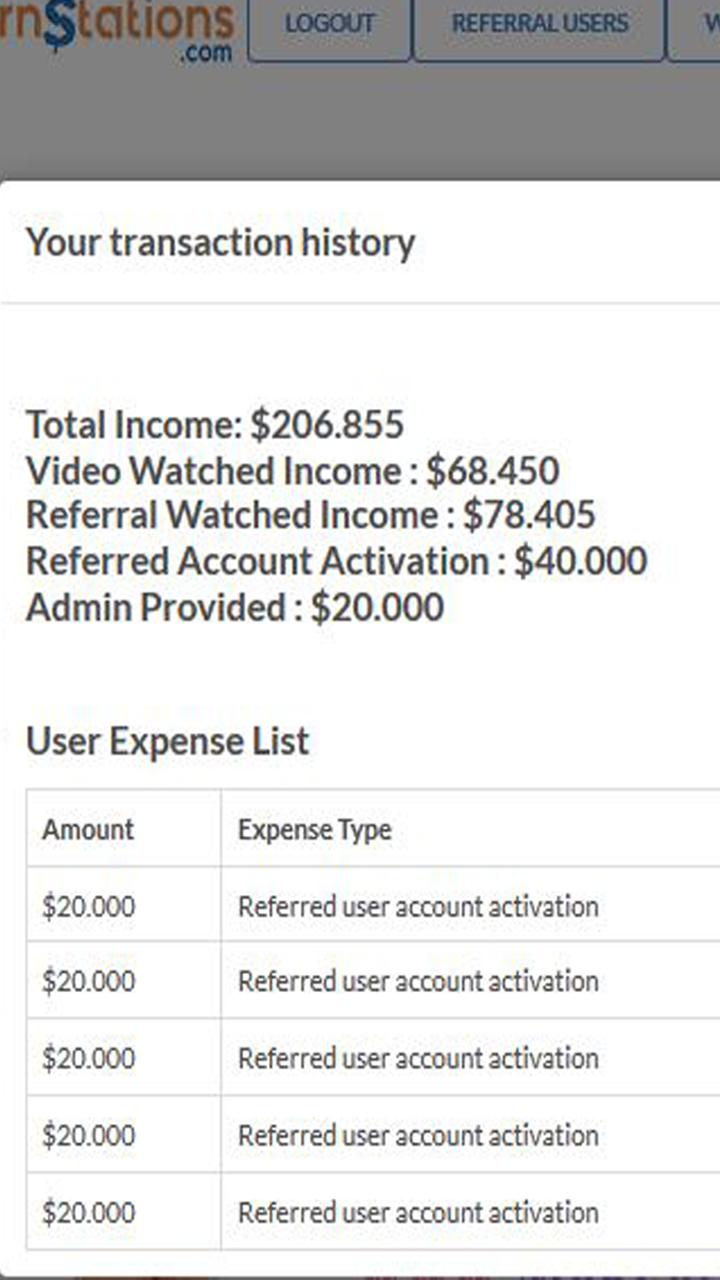The image size is (720, 1280).
Task: Select the 'Your transaction history' heading
Action: (x=220, y=243)
